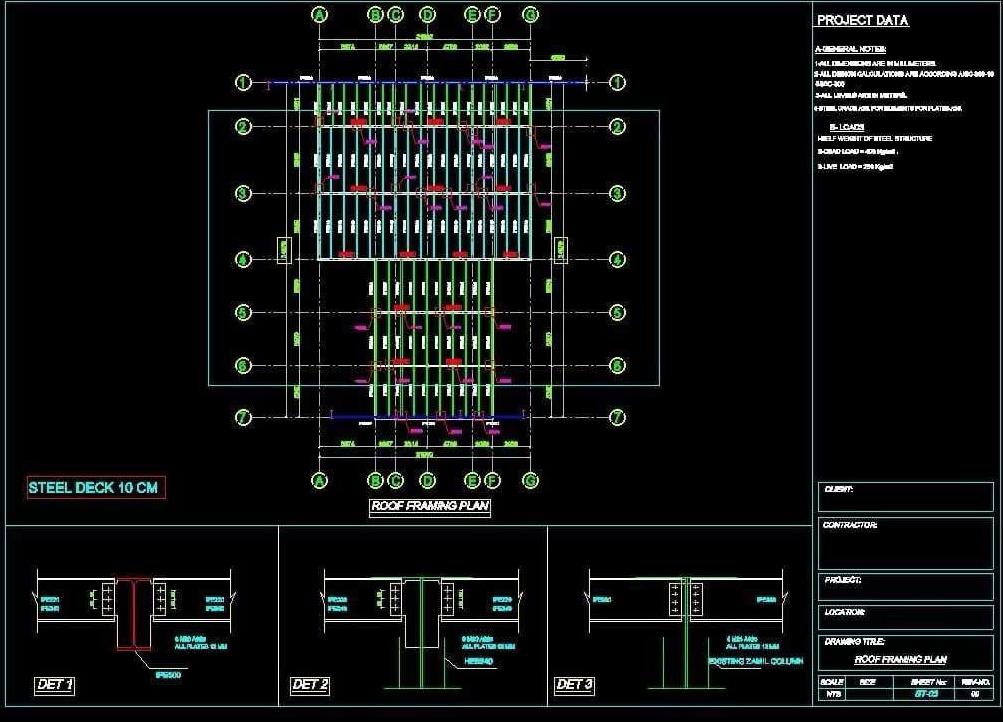Image resolution: width=1003 pixels, height=722 pixels.
Task: Click the 'DET 1' detail label
Action: click(x=54, y=685)
